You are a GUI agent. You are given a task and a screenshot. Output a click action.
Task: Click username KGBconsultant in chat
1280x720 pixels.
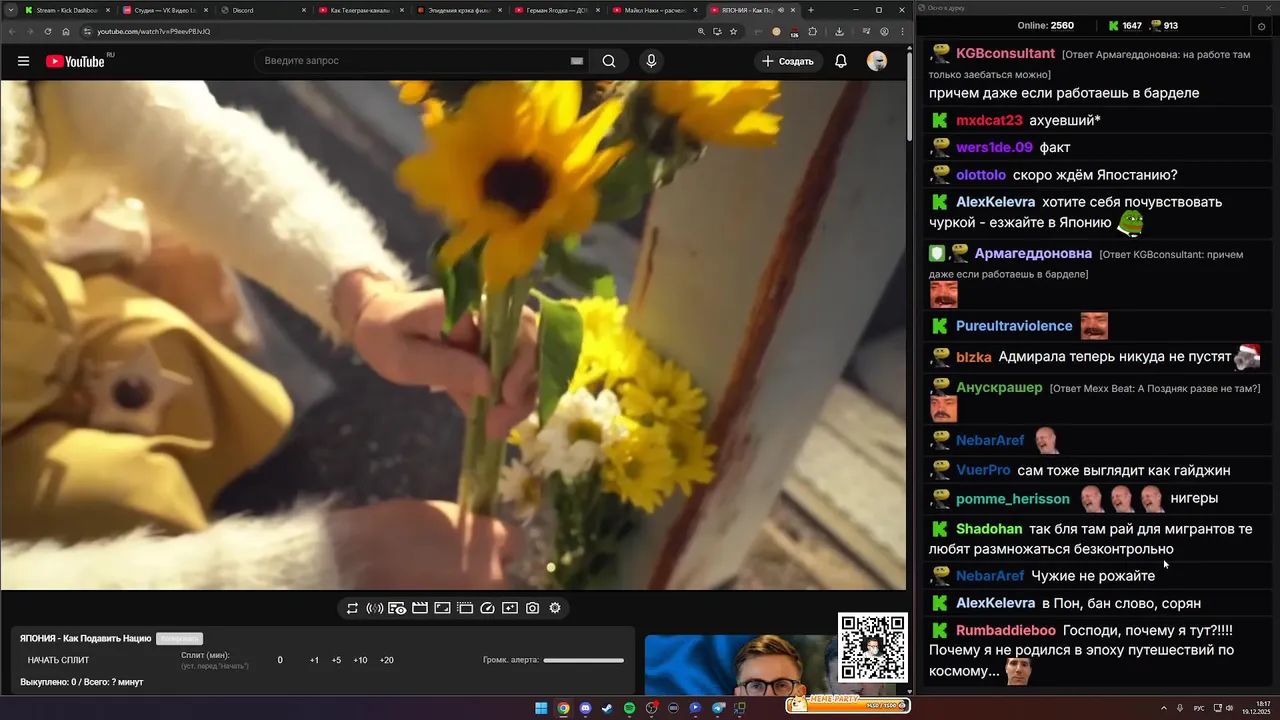tap(1005, 53)
